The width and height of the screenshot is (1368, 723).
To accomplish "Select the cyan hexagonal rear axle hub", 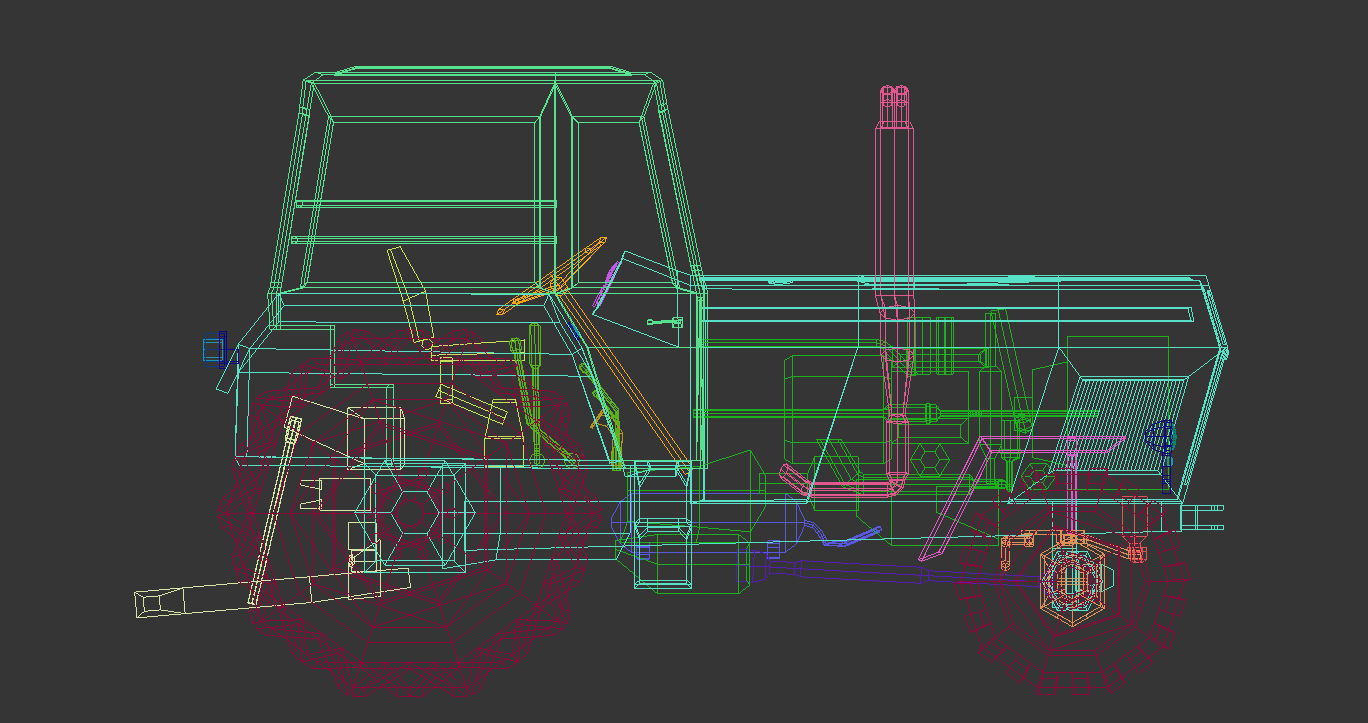I will (413, 515).
